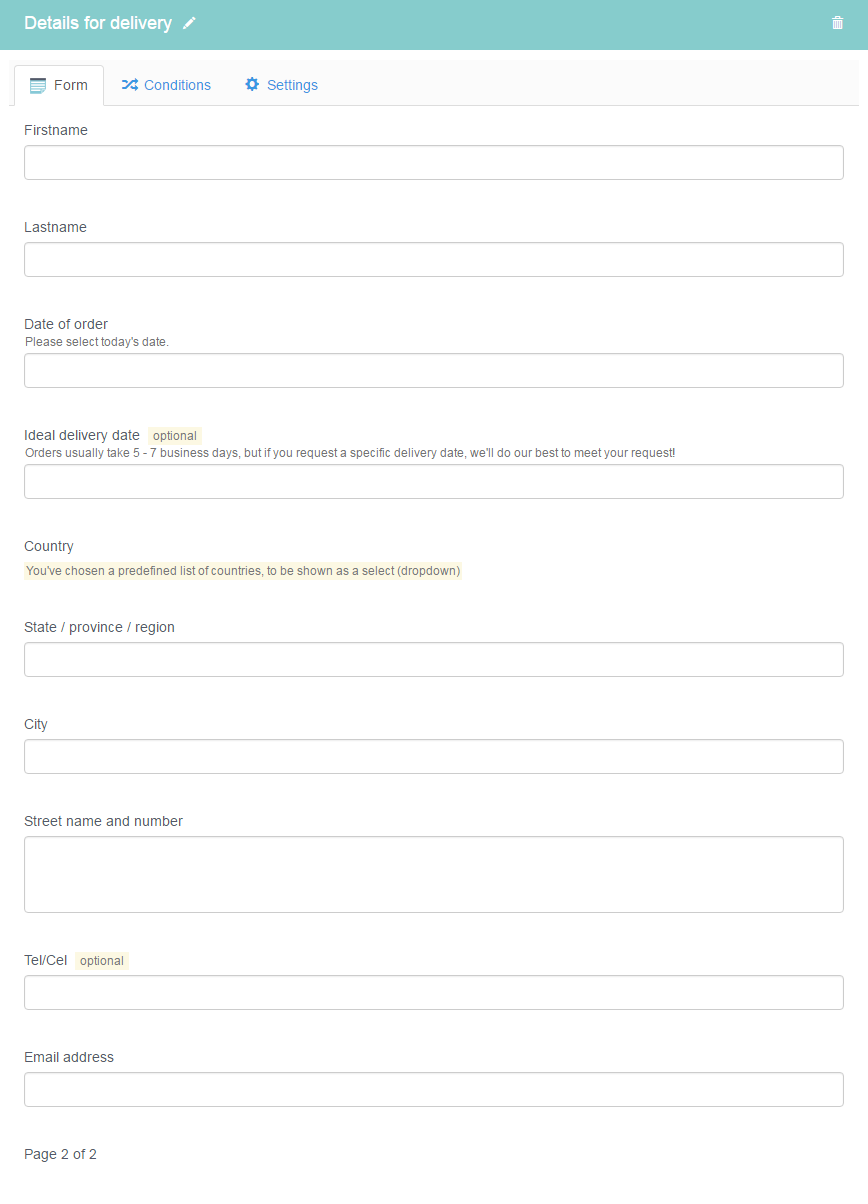The image size is (868, 1204).
Task: Click the Settings gear icon
Action: tap(252, 85)
